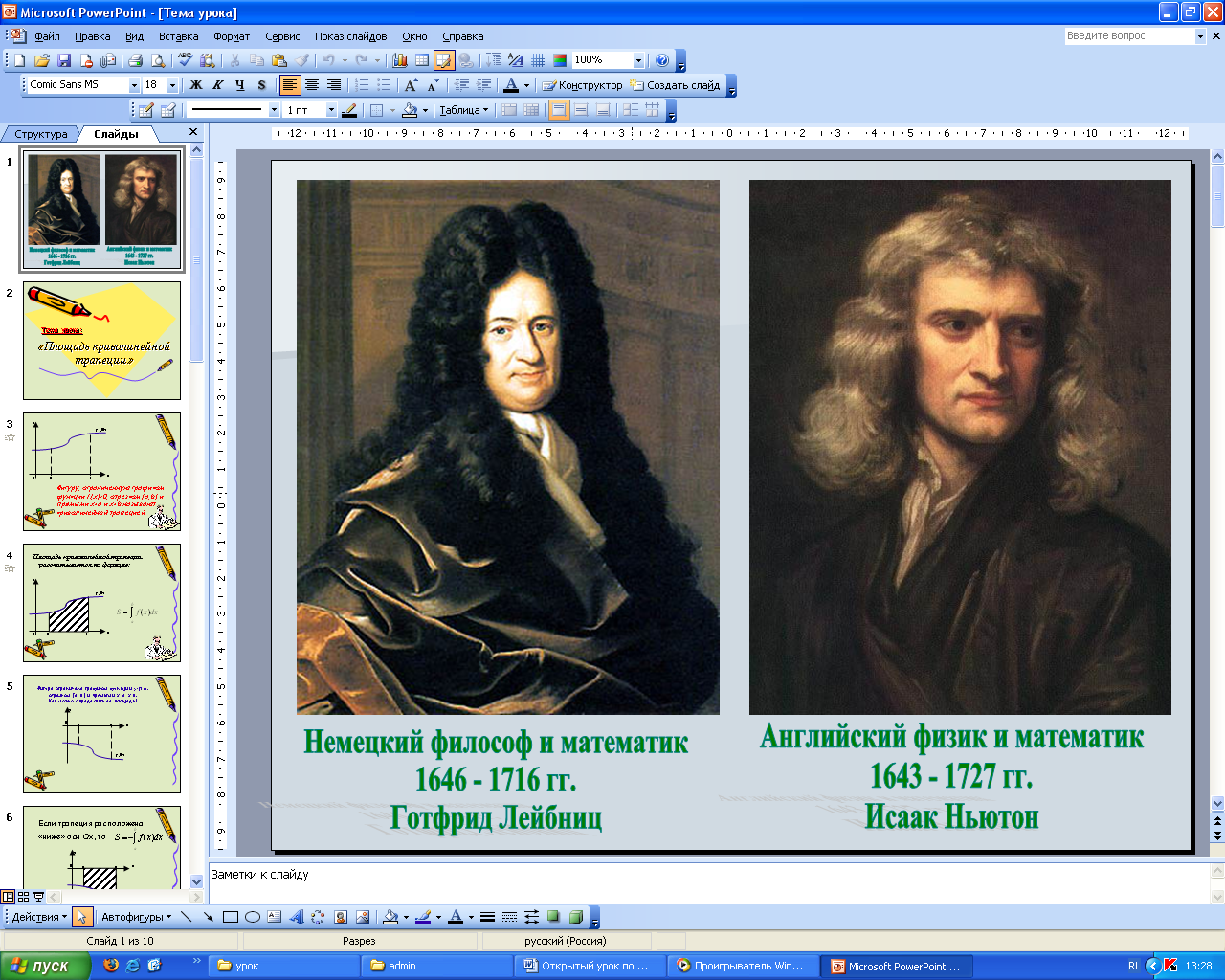1225x980 pixels.
Task: Print the presentation using printer icon
Action: pyautogui.click(x=135, y=60)
